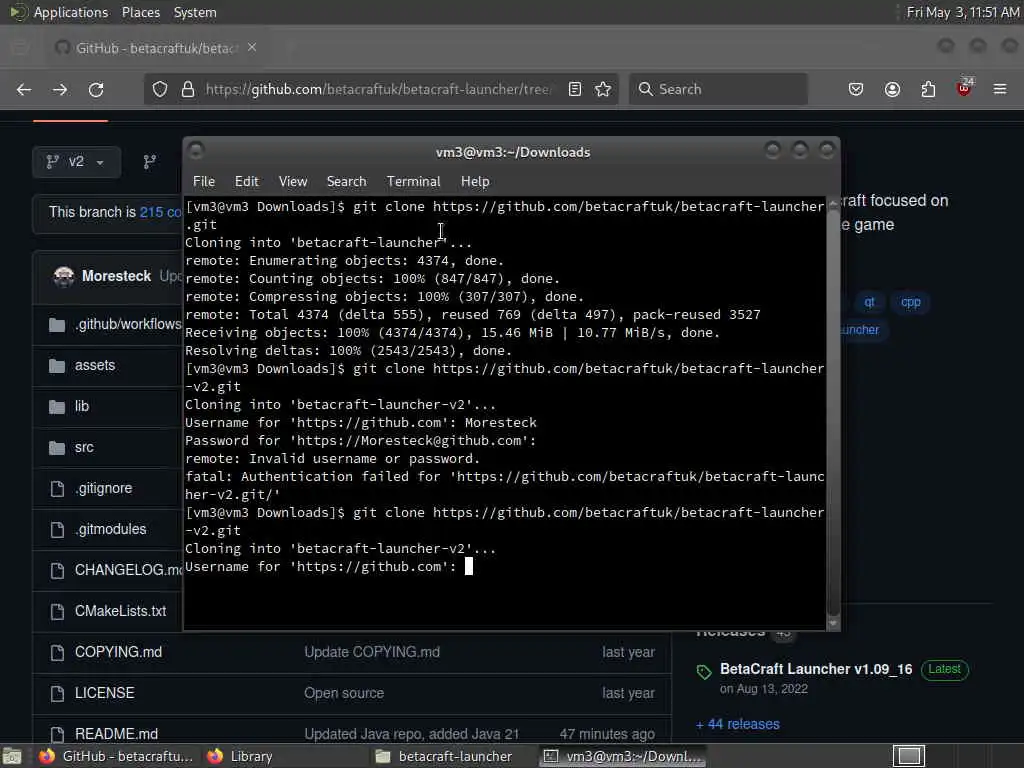Open the terminal Edit menu
Viewport: 1024px width, 768px height.
[247, 182]
